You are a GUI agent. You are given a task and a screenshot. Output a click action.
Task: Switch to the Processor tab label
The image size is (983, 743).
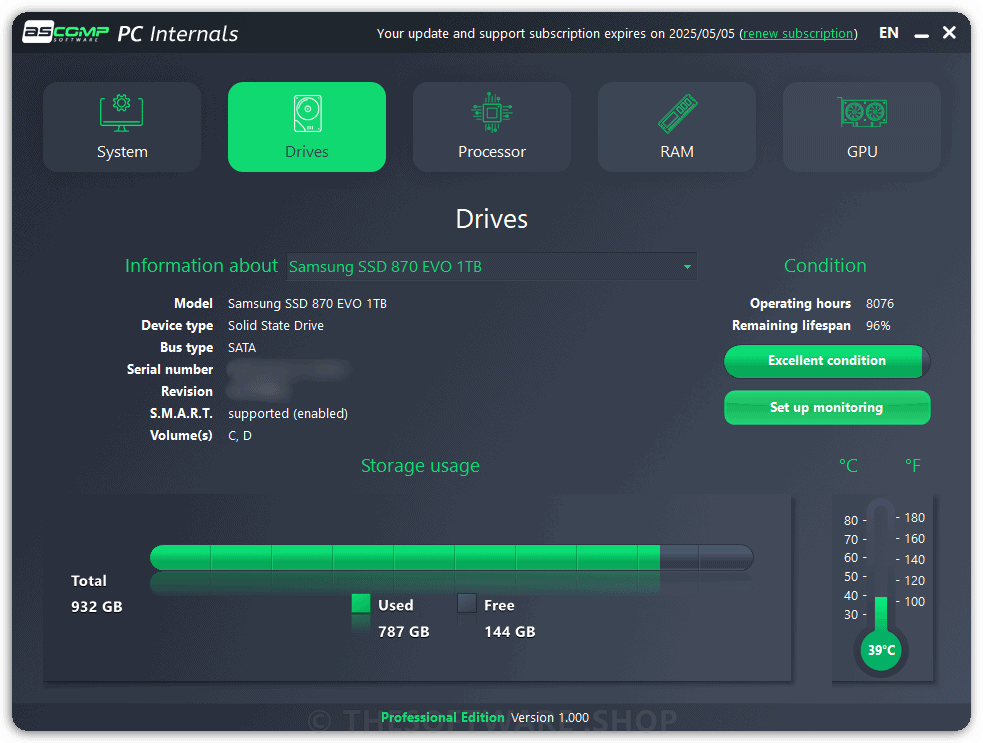(492, 152)
